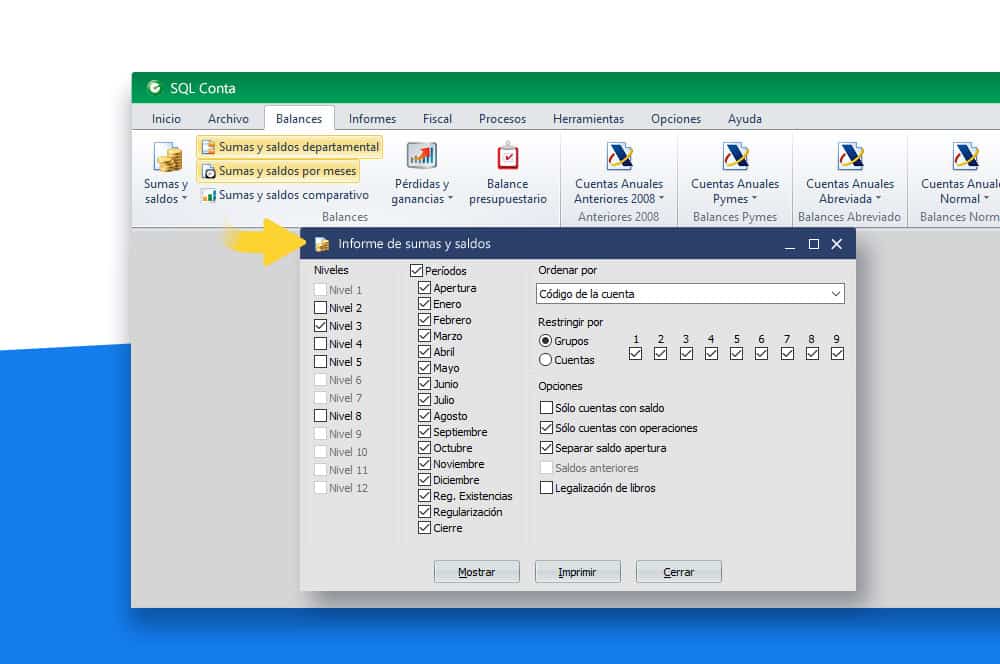Expand the Ordenar por dropdown

835,294
